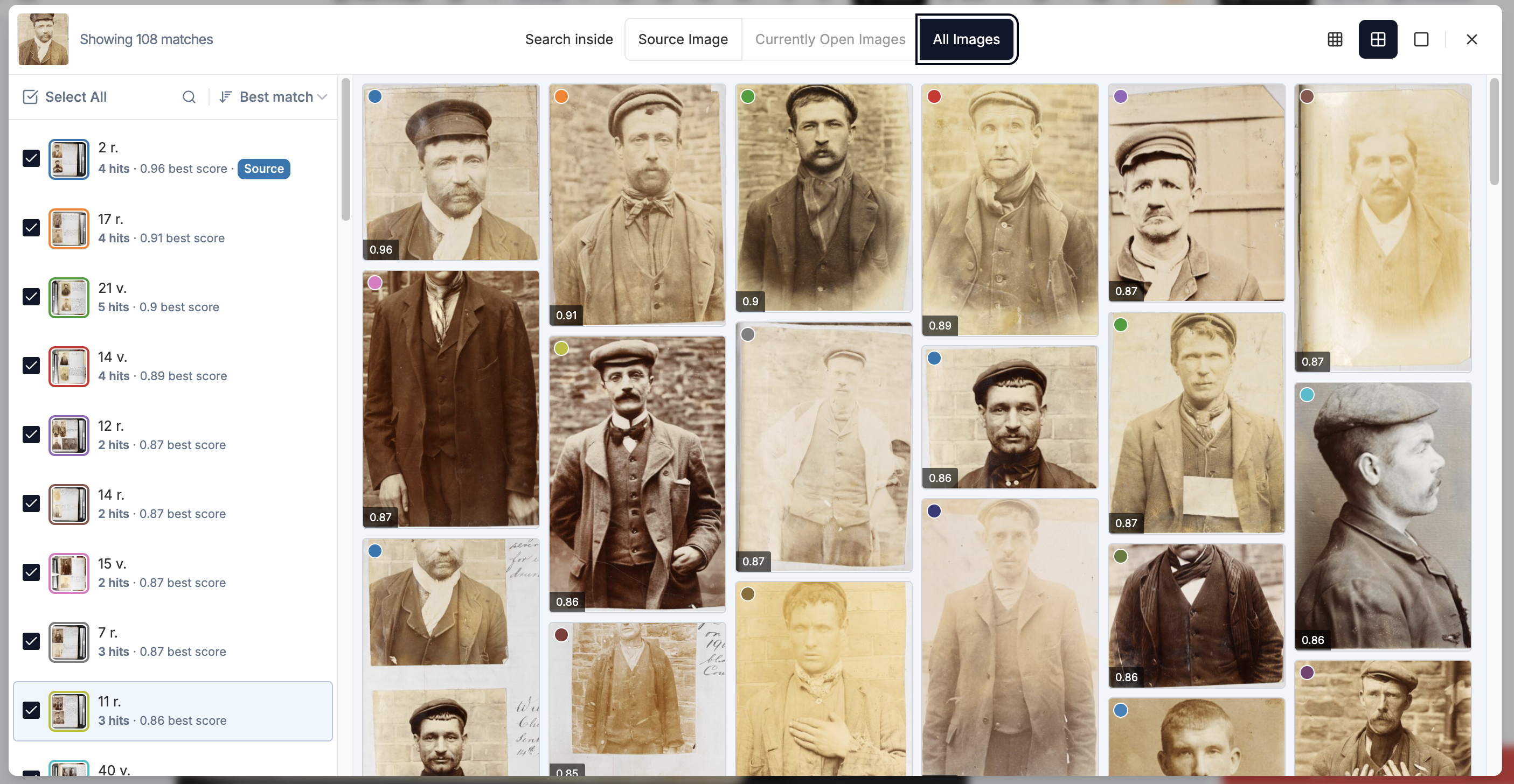Click the pink dot on the full-length portrait
Screen dimensions: 1514x784
point(375,283)
